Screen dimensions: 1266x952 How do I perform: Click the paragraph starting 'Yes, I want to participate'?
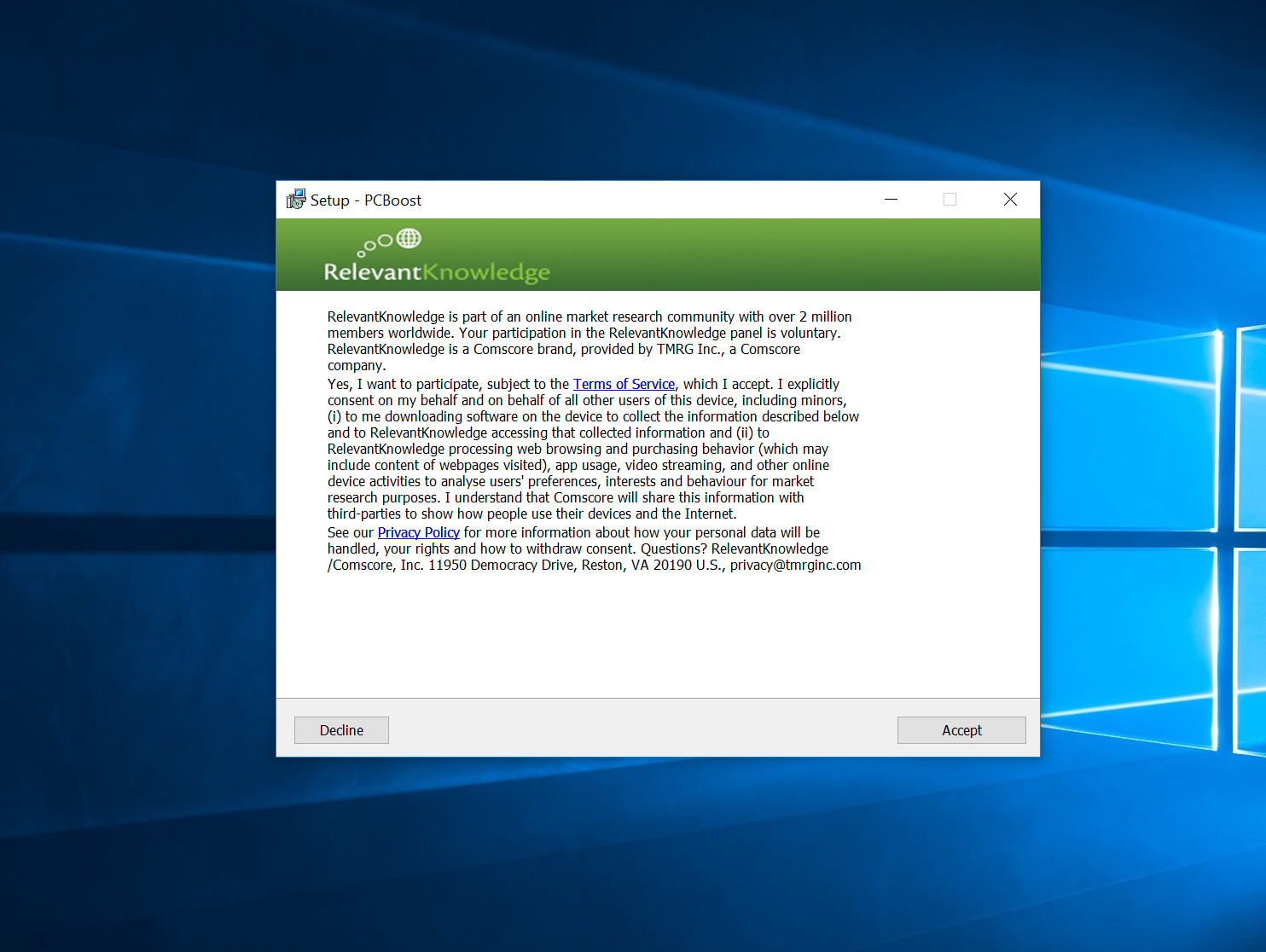593,449
